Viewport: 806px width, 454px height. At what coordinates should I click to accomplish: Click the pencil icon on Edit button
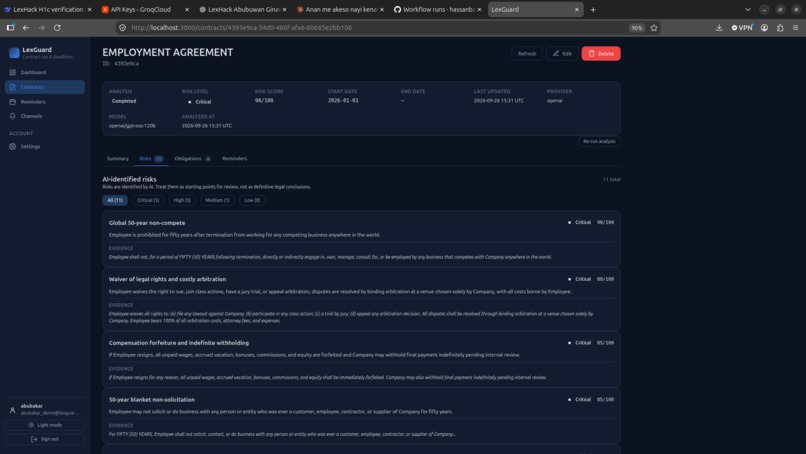coord(556,53)
